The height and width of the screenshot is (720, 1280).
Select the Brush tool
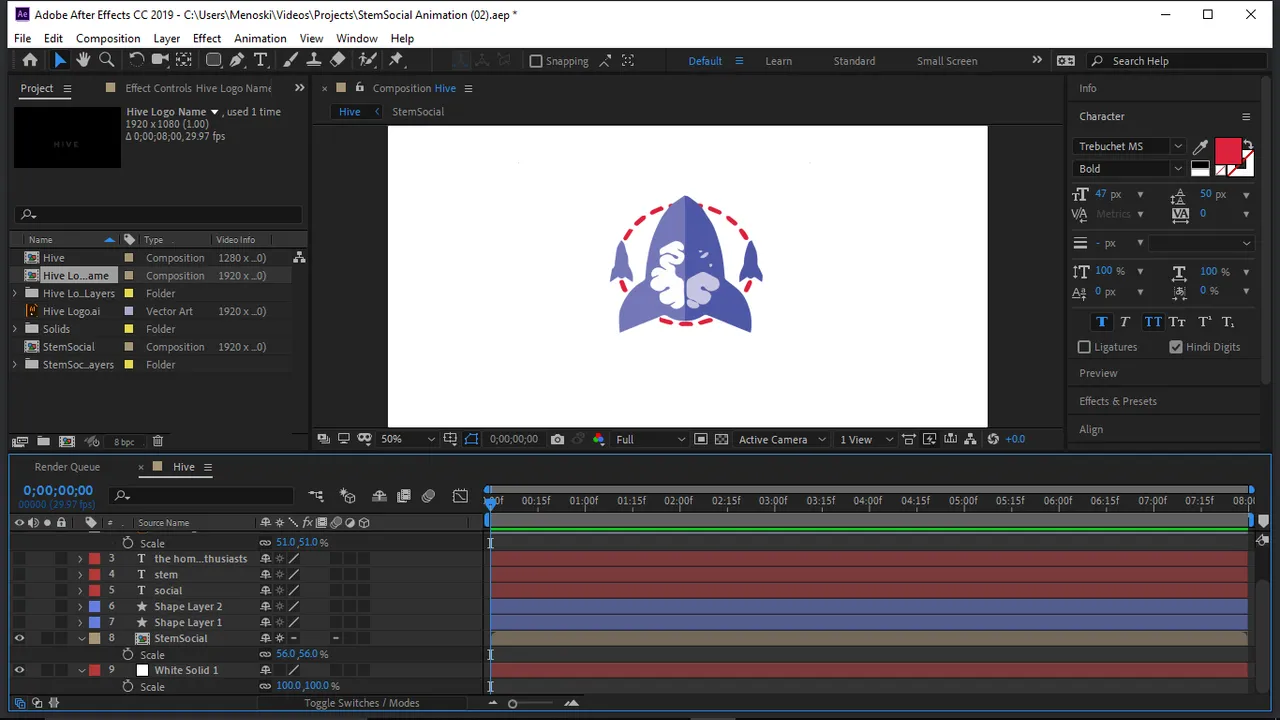(x=290, y=60)
